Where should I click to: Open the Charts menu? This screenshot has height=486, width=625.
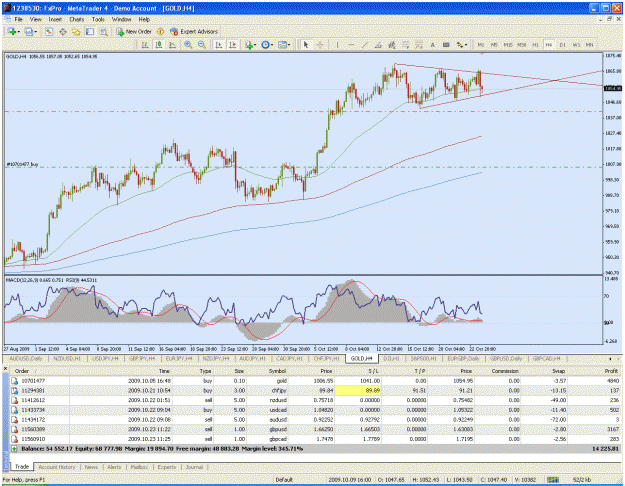pos(77,19)
